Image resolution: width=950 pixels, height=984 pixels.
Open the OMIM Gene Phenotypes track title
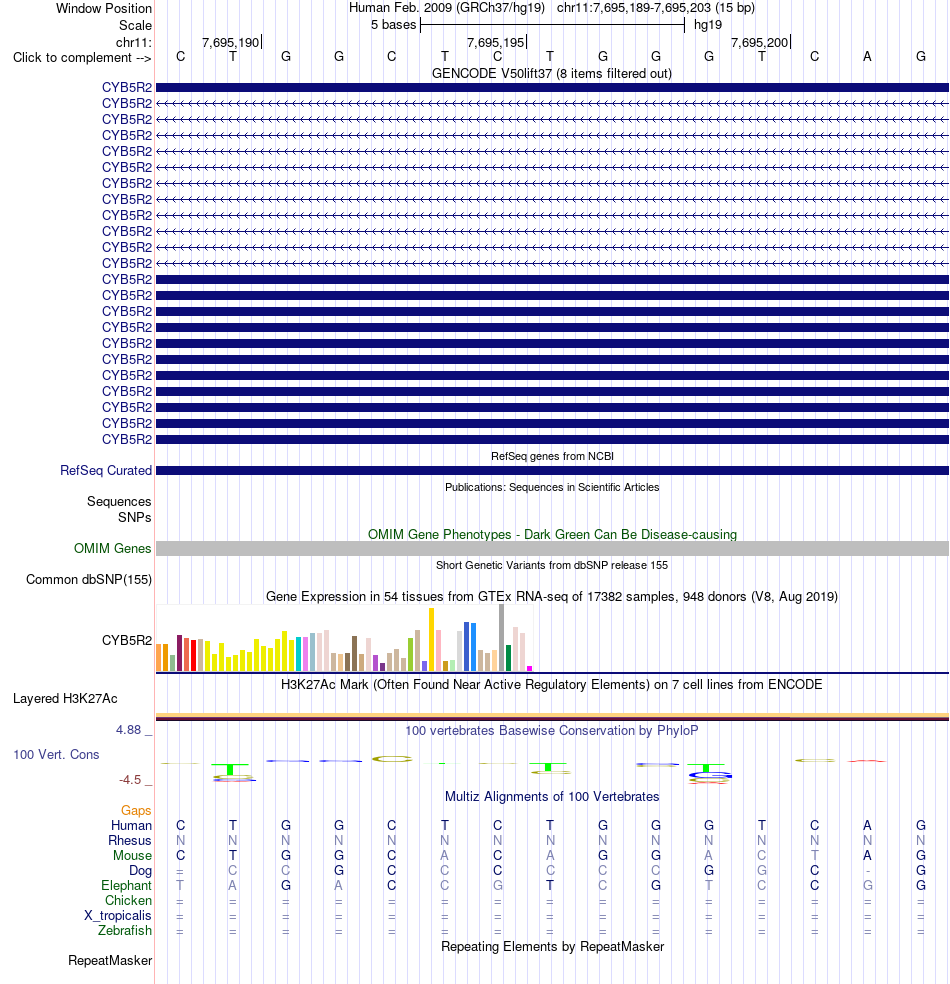point(552,534)
